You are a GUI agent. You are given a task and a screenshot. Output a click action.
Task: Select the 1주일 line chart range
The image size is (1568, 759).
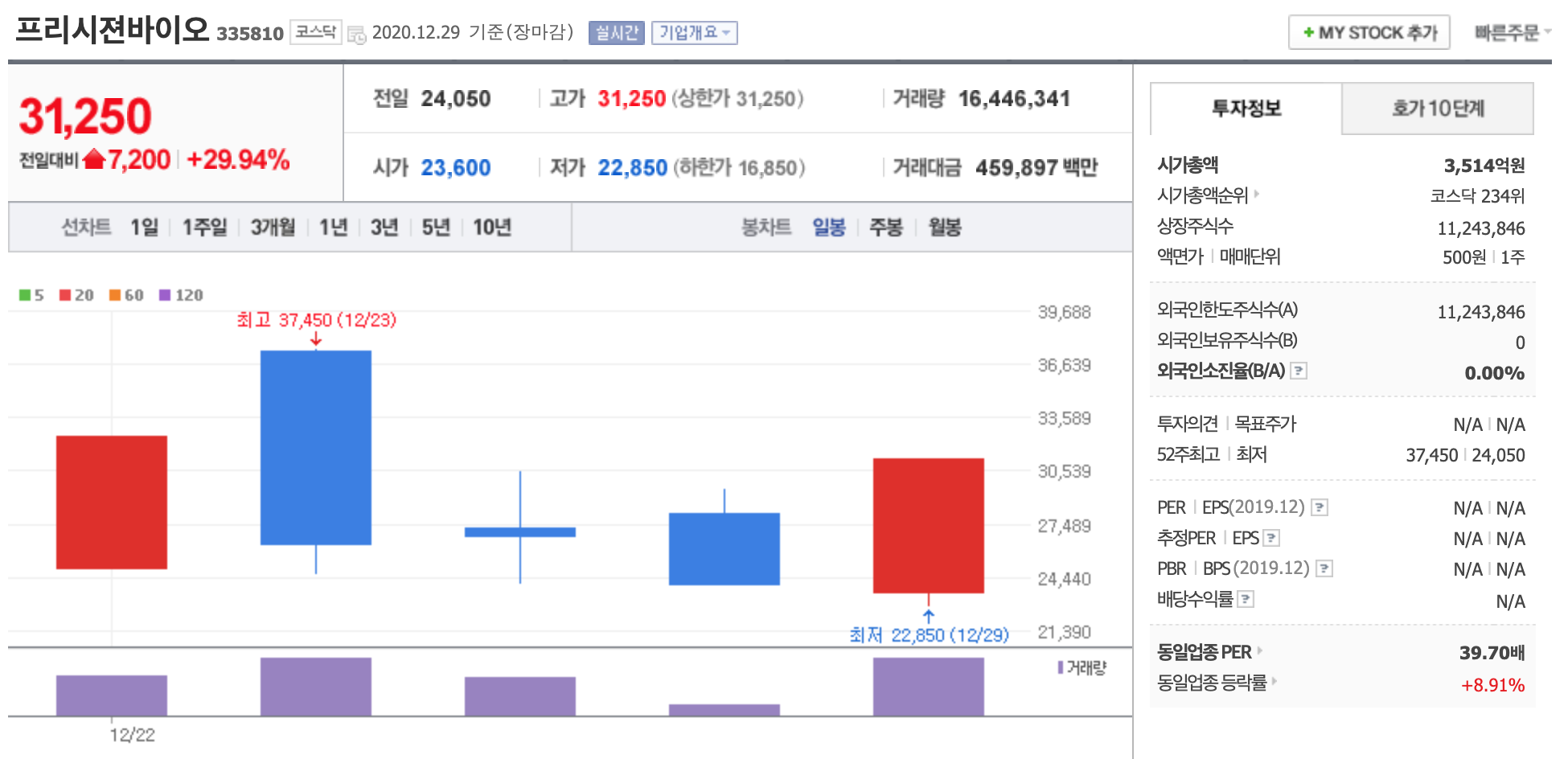pos(204,228)
